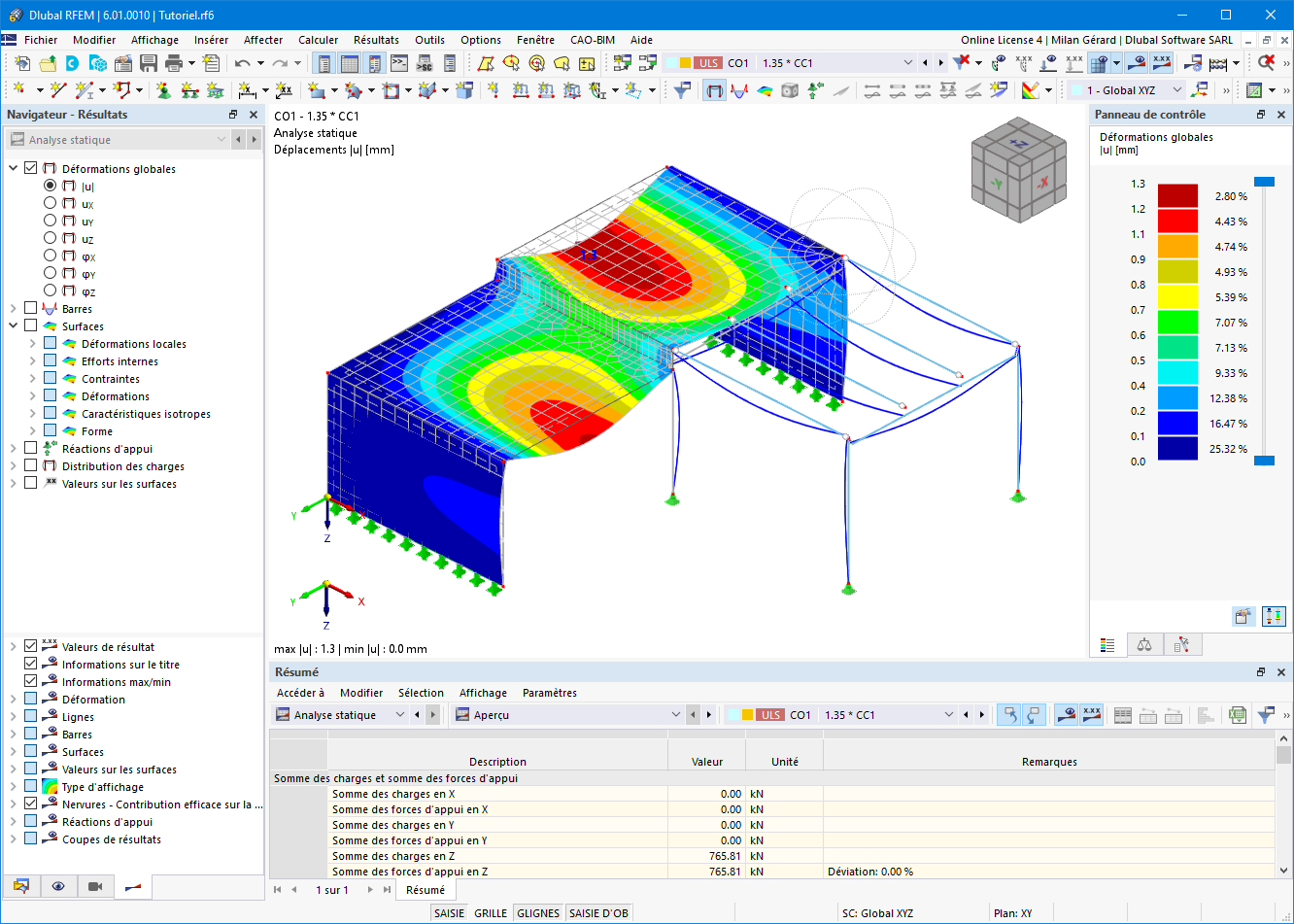Click the top slider handle of color scale
1294x924 pixels.
coord(1264,182)
